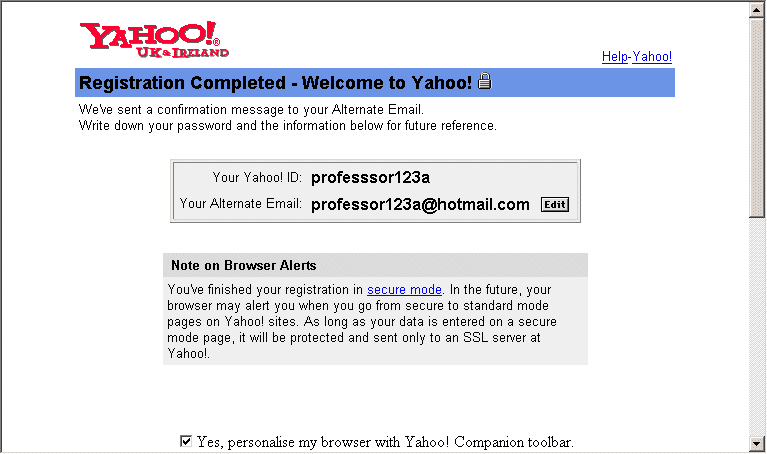The image size is (767, 454).
Task: Click the confirmation message sentence
Action: [x=251, y=110]
